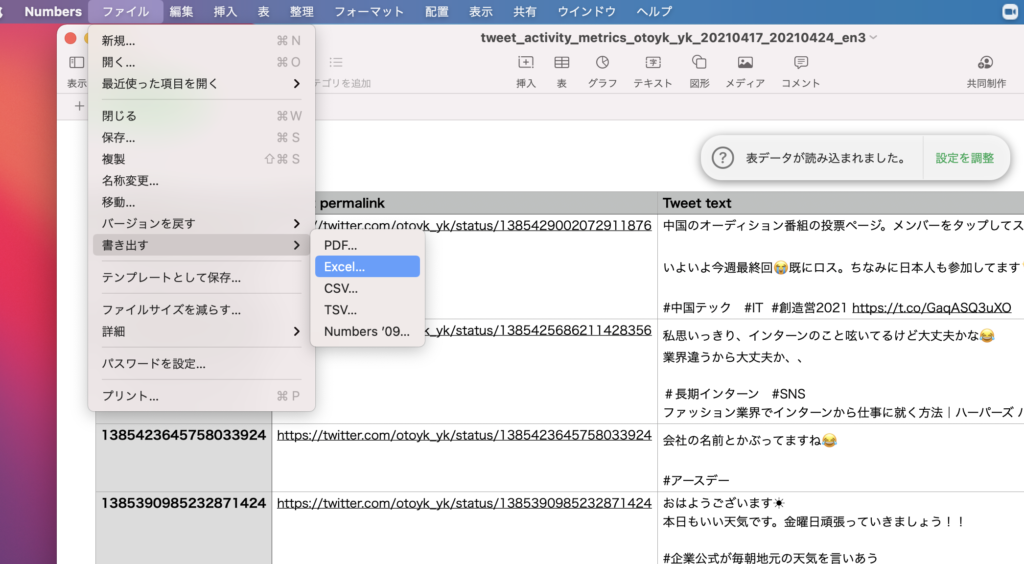Screen dimensions: 1024x564
Task: Choose TSV... export option
Action: (x=367, y=310)
